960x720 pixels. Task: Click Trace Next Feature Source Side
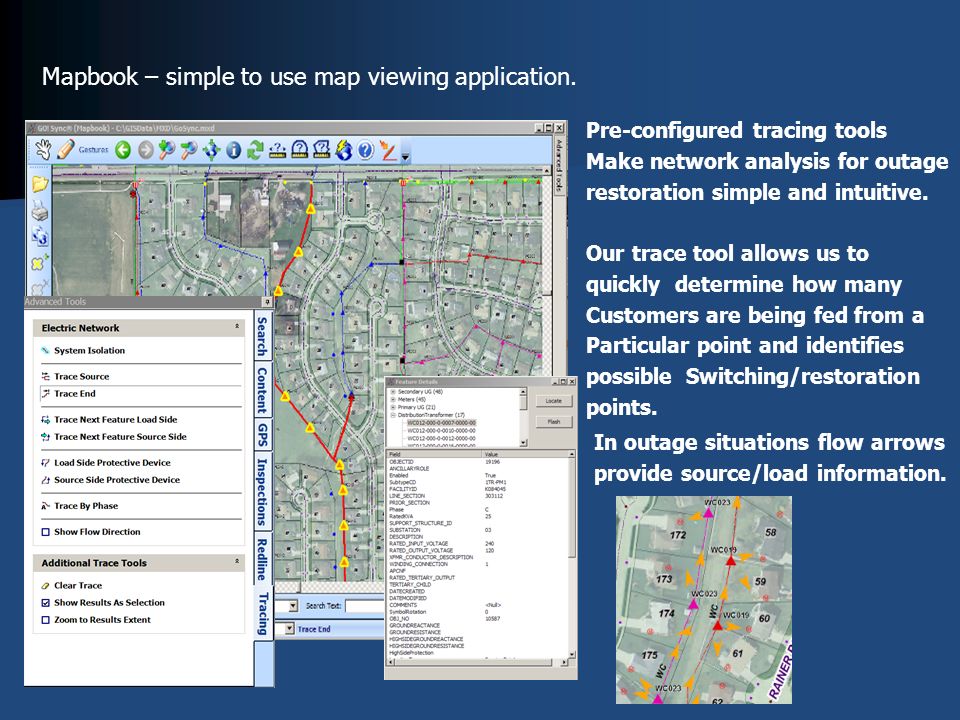point(114,437)
